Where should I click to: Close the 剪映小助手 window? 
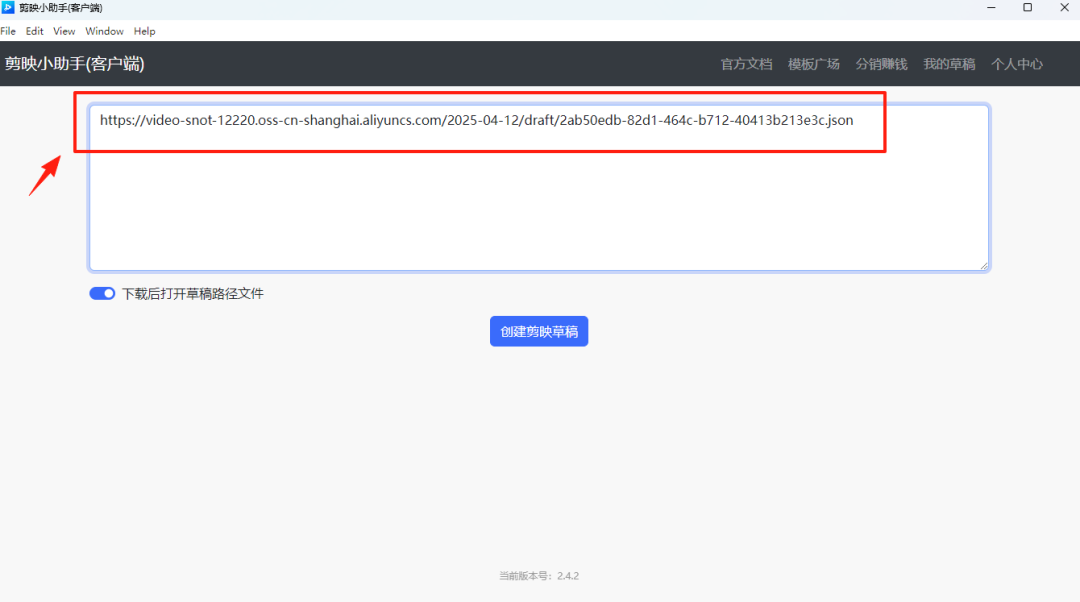1063,8
